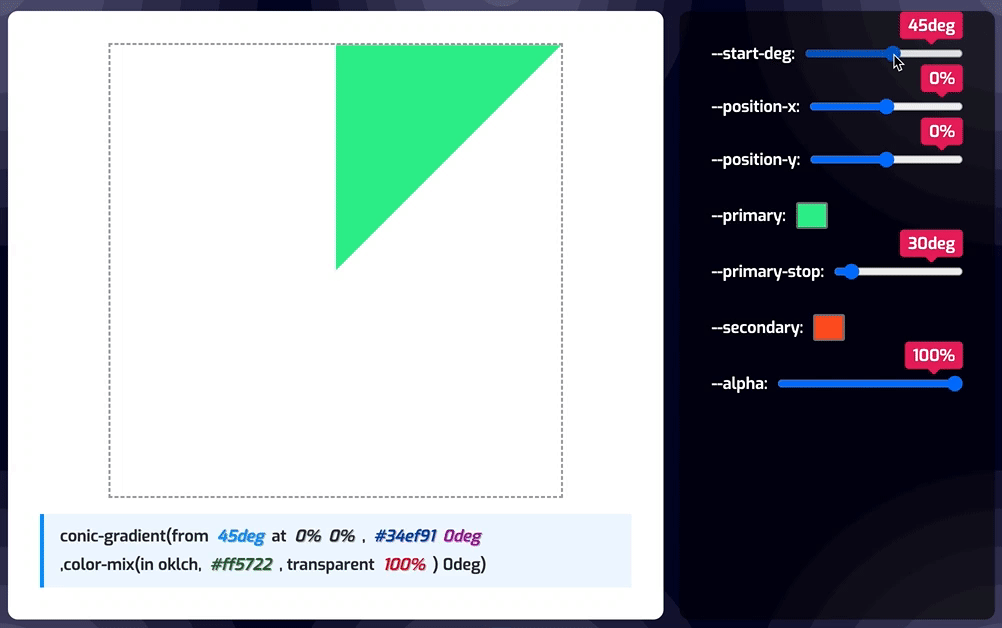
Task: Click the red 100% value in code
Action: pos(405,565)
